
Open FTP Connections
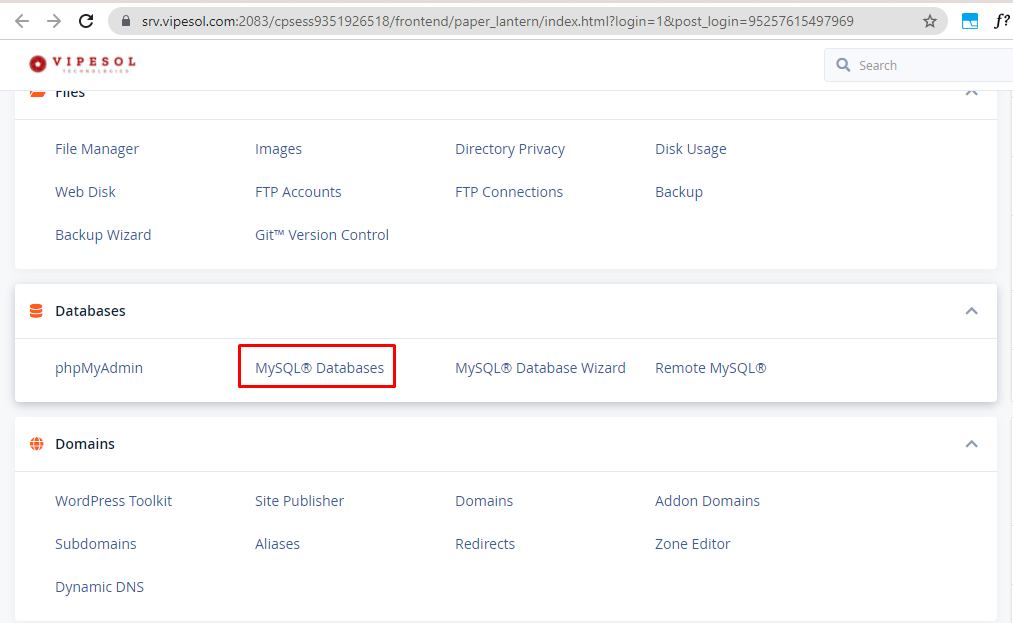[x=509, y=192]
